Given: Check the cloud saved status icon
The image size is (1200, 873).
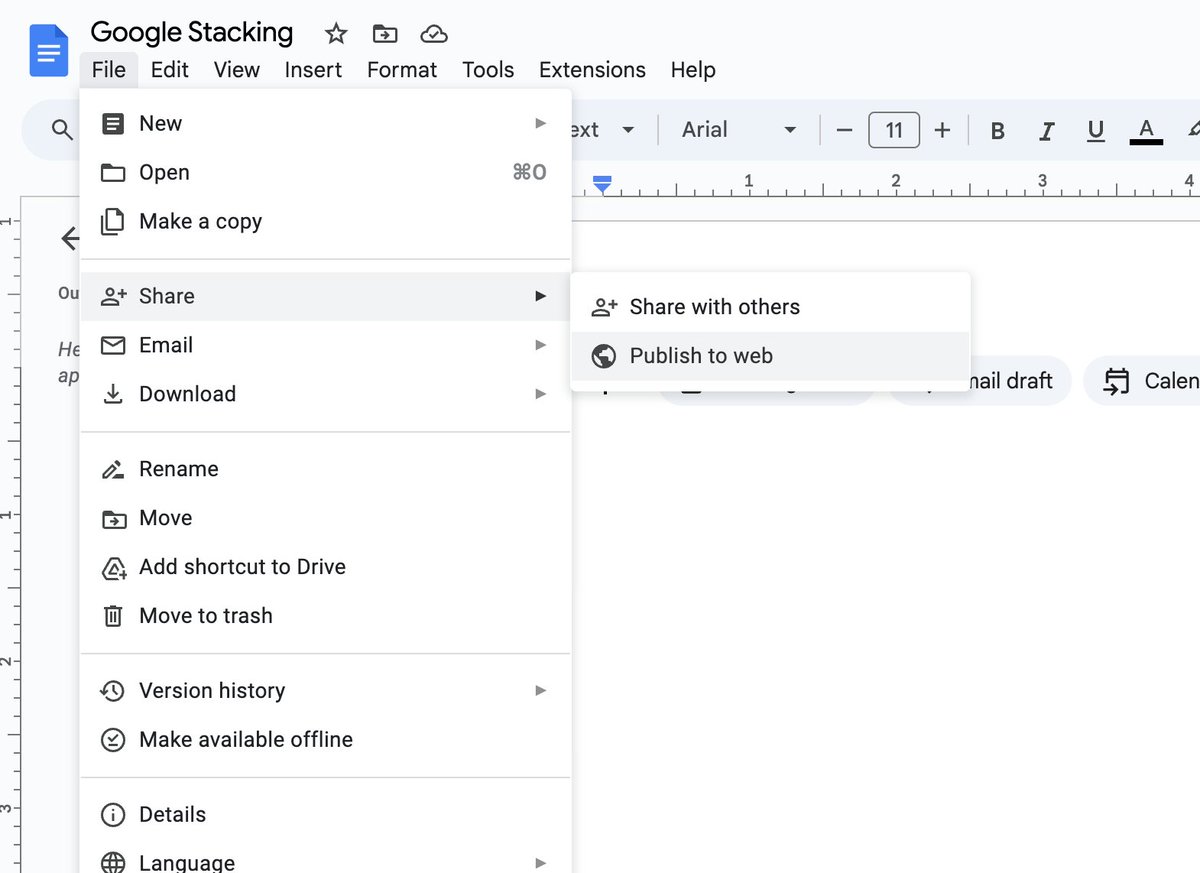Looking at the screenshot, I should pos(433,34).
